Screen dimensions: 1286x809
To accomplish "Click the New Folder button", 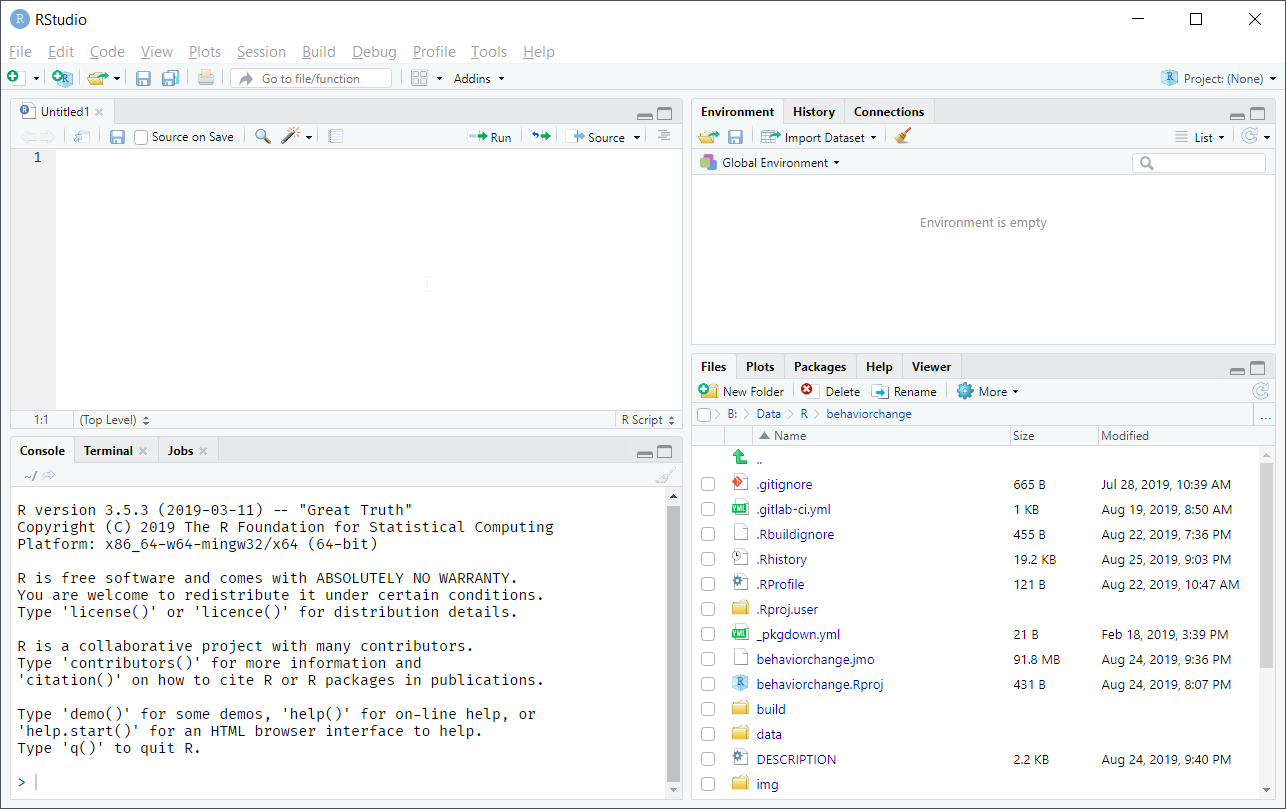I will click(x=741, y=391).
